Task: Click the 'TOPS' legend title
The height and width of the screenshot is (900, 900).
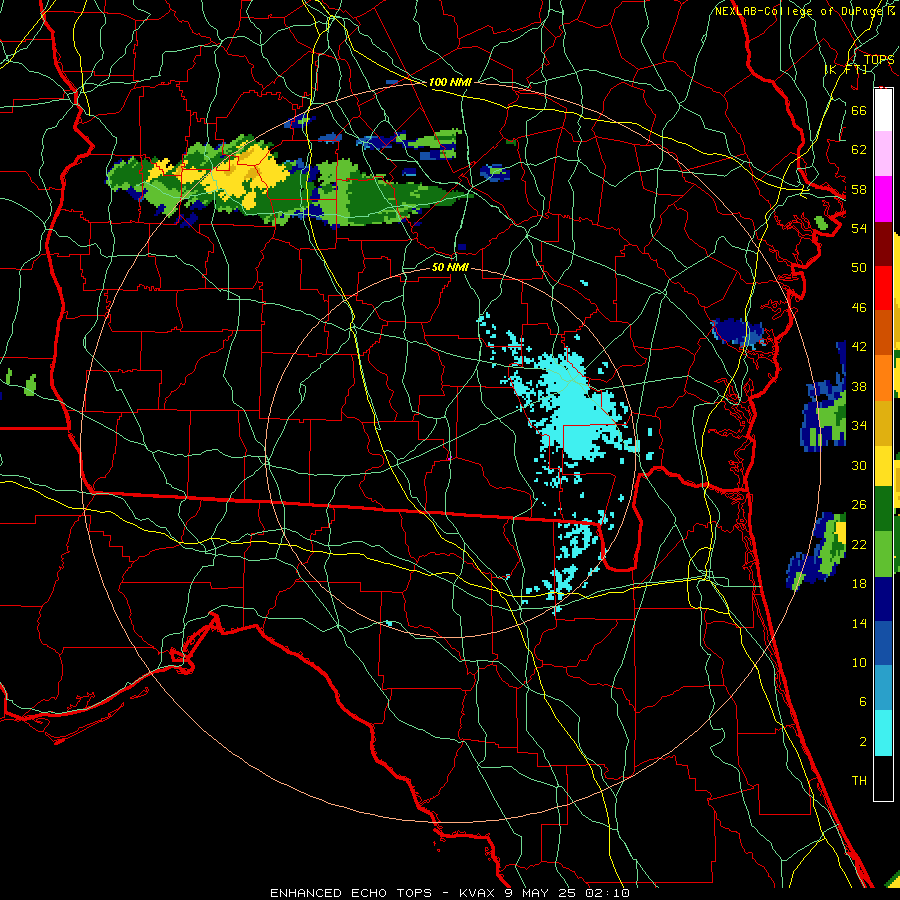Action: pos(879,59)
